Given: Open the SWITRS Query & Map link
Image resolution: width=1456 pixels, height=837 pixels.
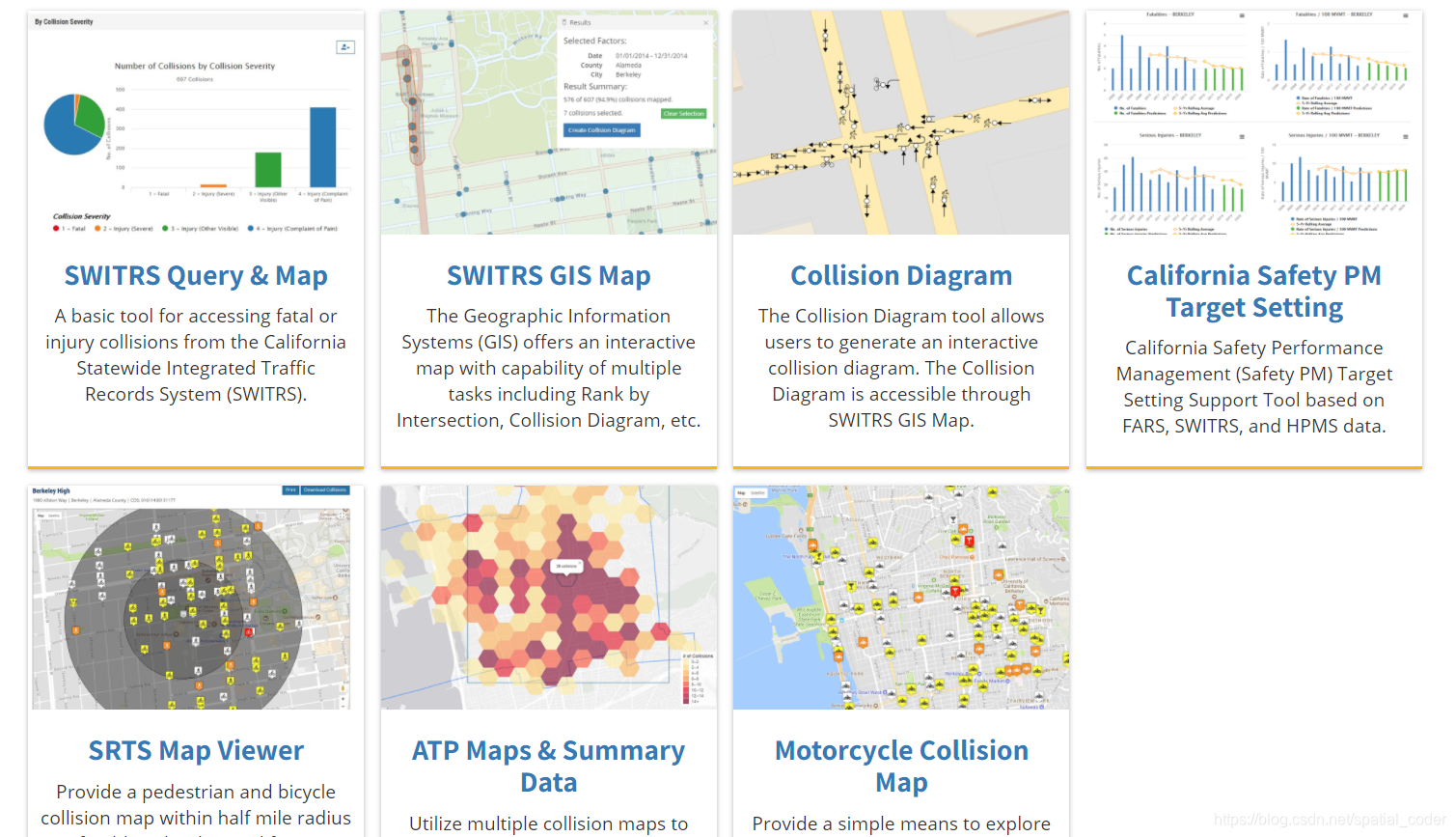Looking at the screenshot, I should click(x=196, y=276).
